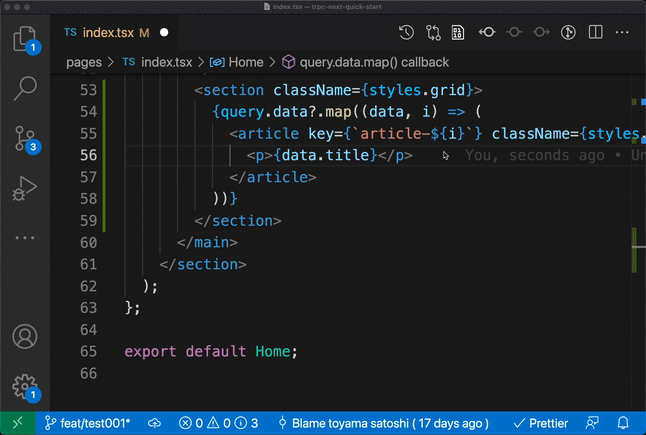This screenshot has width=646, height=435.
Task: Click the Prettier status bar button
Action: coord(539,423)
